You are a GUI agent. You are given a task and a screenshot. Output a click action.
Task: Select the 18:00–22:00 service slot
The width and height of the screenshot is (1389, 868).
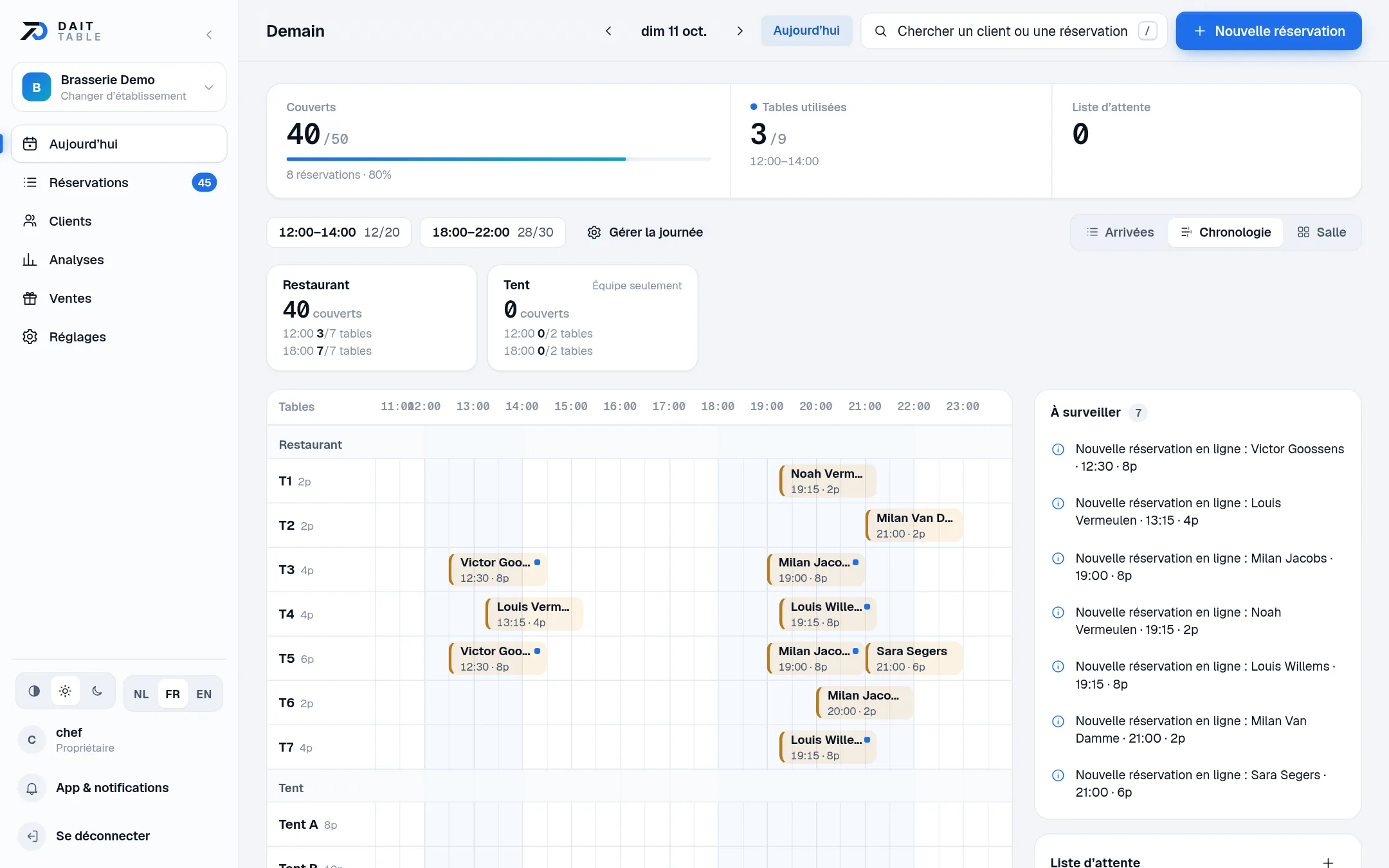tap(493, 232)
